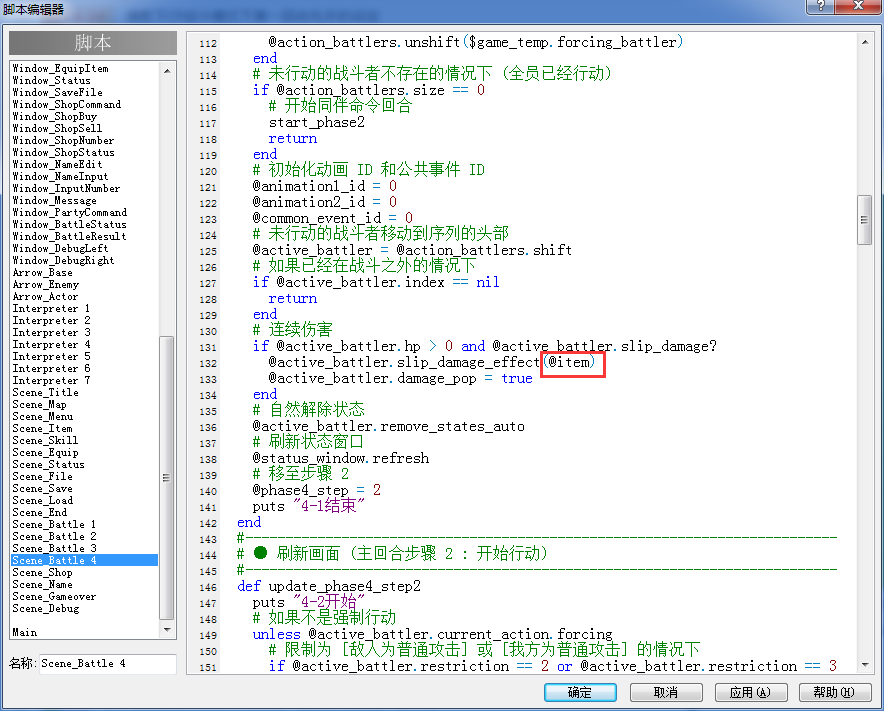Select Scene_Item script

[42, 429]
